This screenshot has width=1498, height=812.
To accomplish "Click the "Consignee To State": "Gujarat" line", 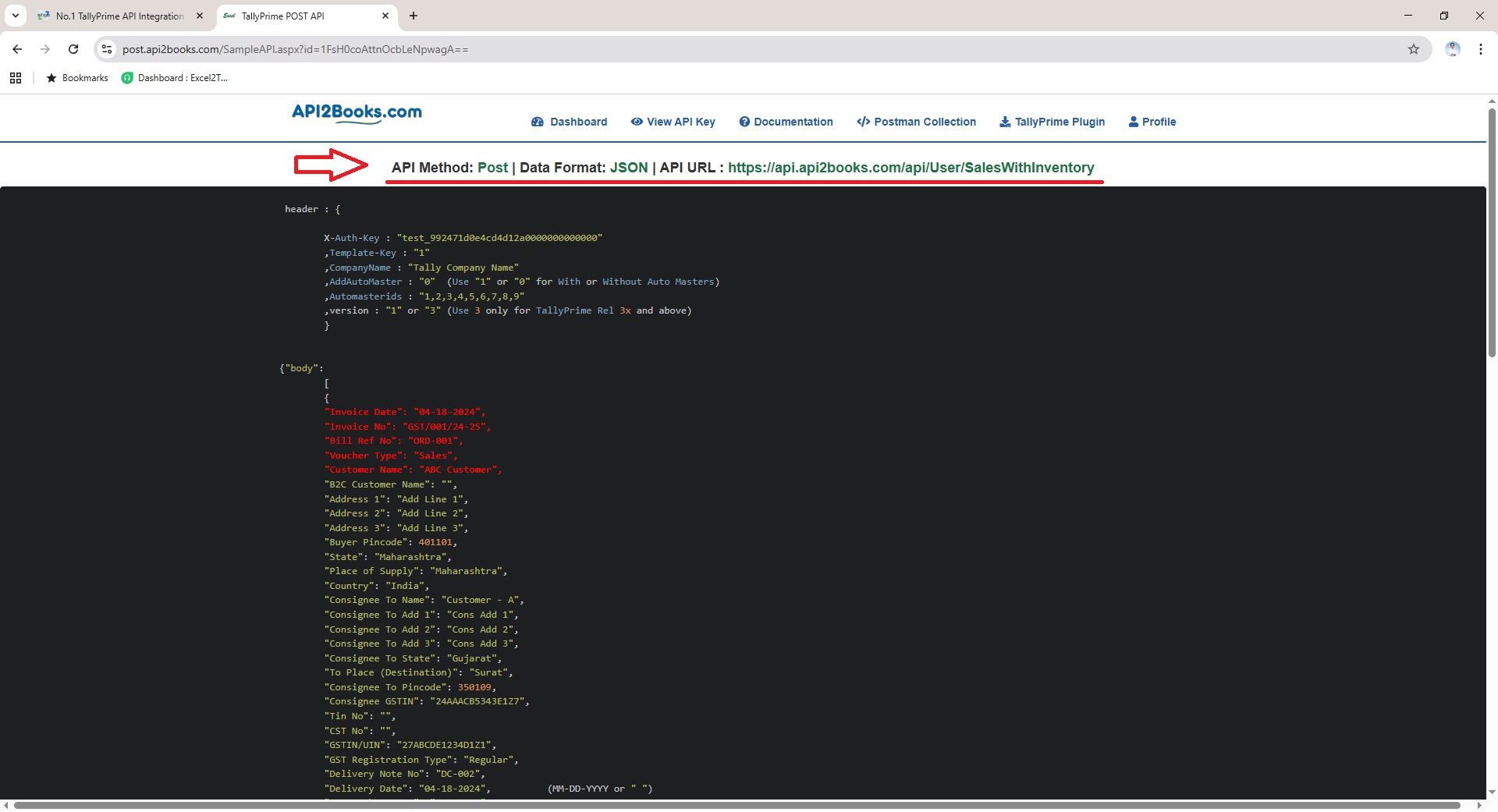I will (413, 658).
